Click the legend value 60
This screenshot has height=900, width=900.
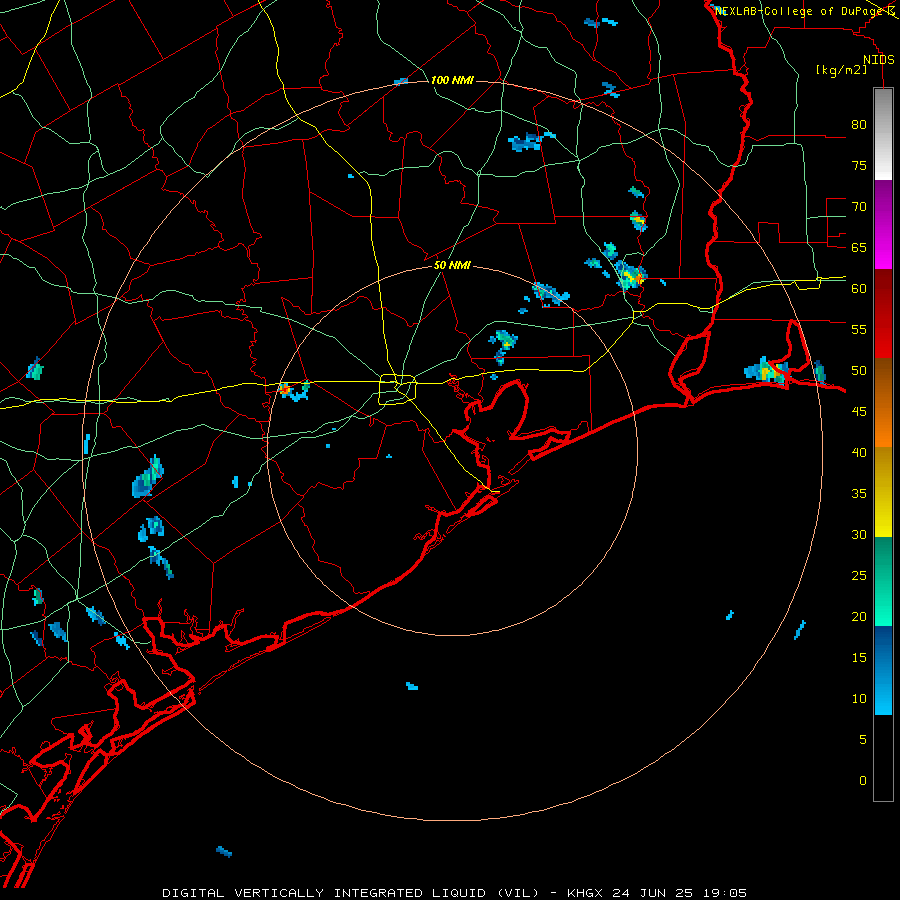[859, 288]
